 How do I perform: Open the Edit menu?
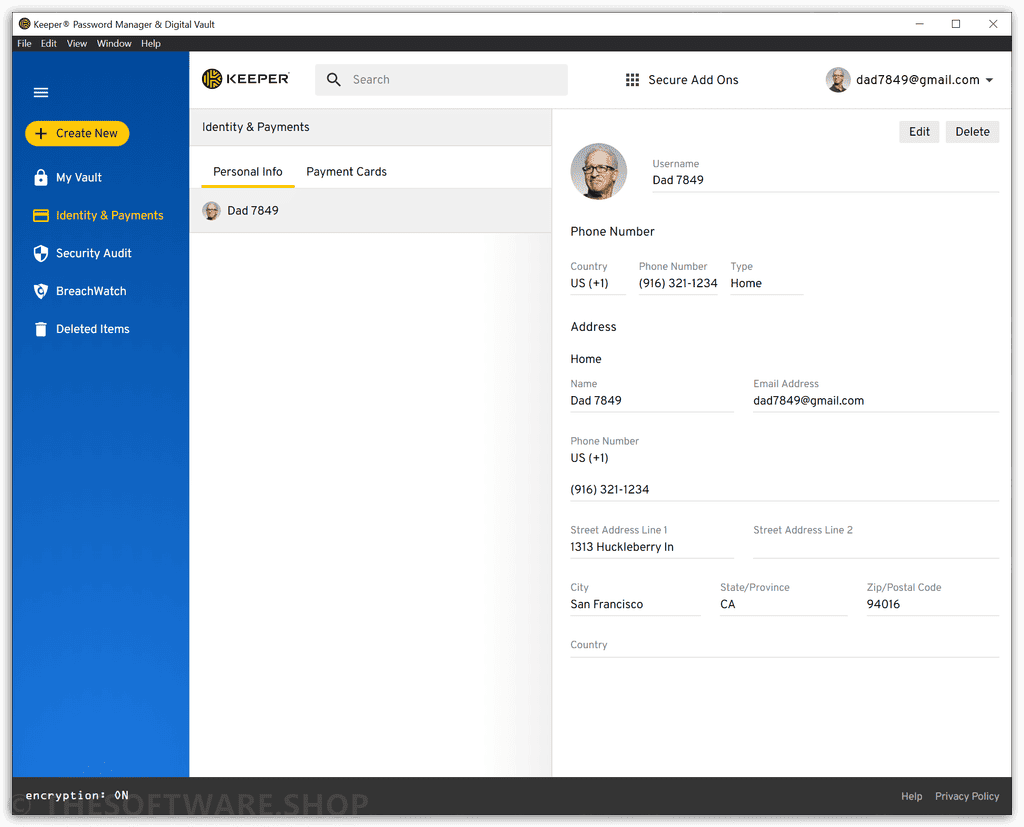click(x=48, y=43)
